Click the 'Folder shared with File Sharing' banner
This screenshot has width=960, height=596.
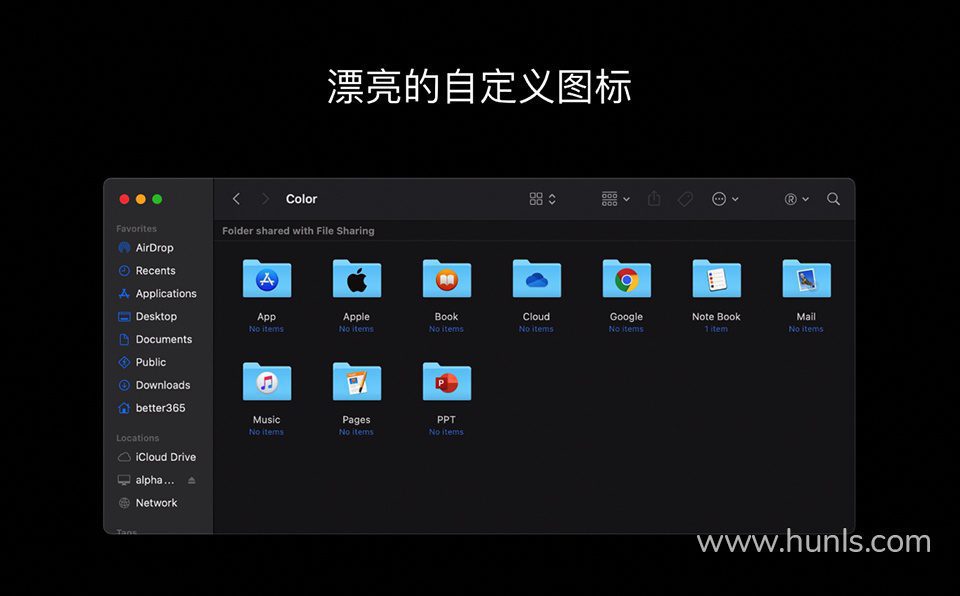coord(298,231)
